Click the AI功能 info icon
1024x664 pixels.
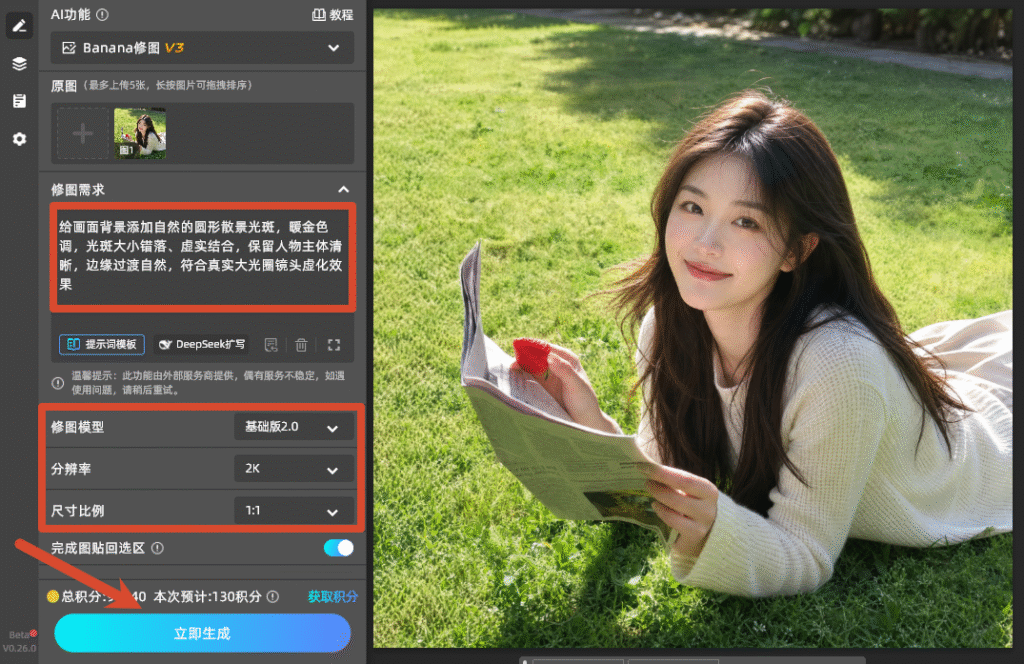point(103,14)
